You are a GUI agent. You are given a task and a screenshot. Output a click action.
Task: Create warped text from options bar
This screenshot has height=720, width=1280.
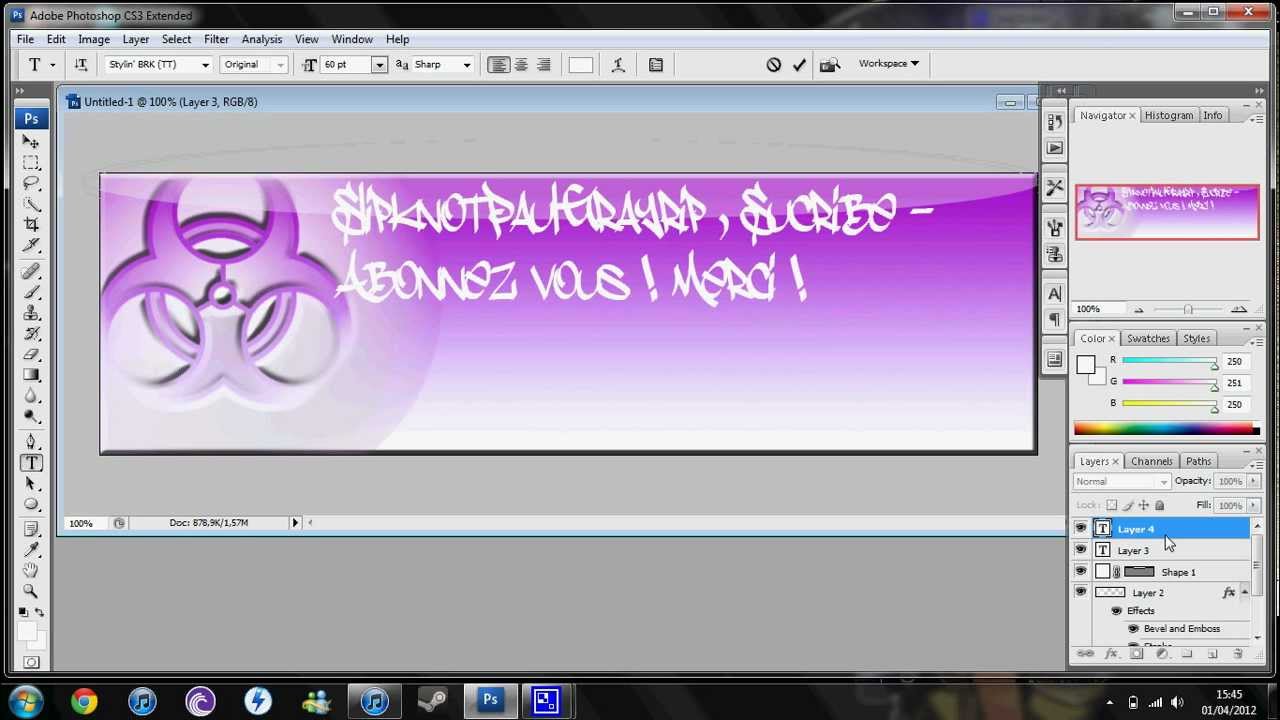tap(618, 65)
